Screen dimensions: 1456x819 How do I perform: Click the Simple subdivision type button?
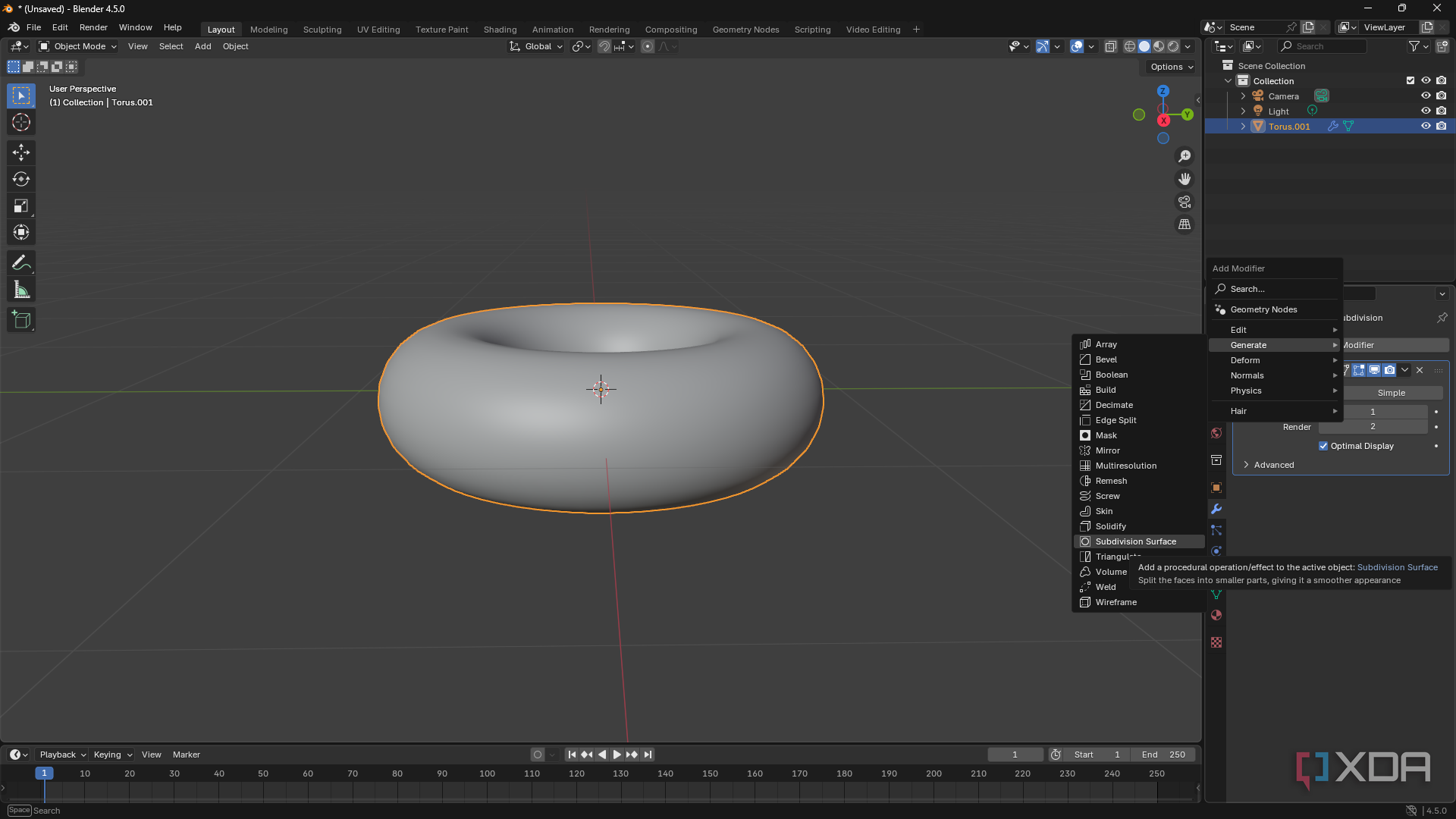pyautogui.click(x=1392, y=393)
